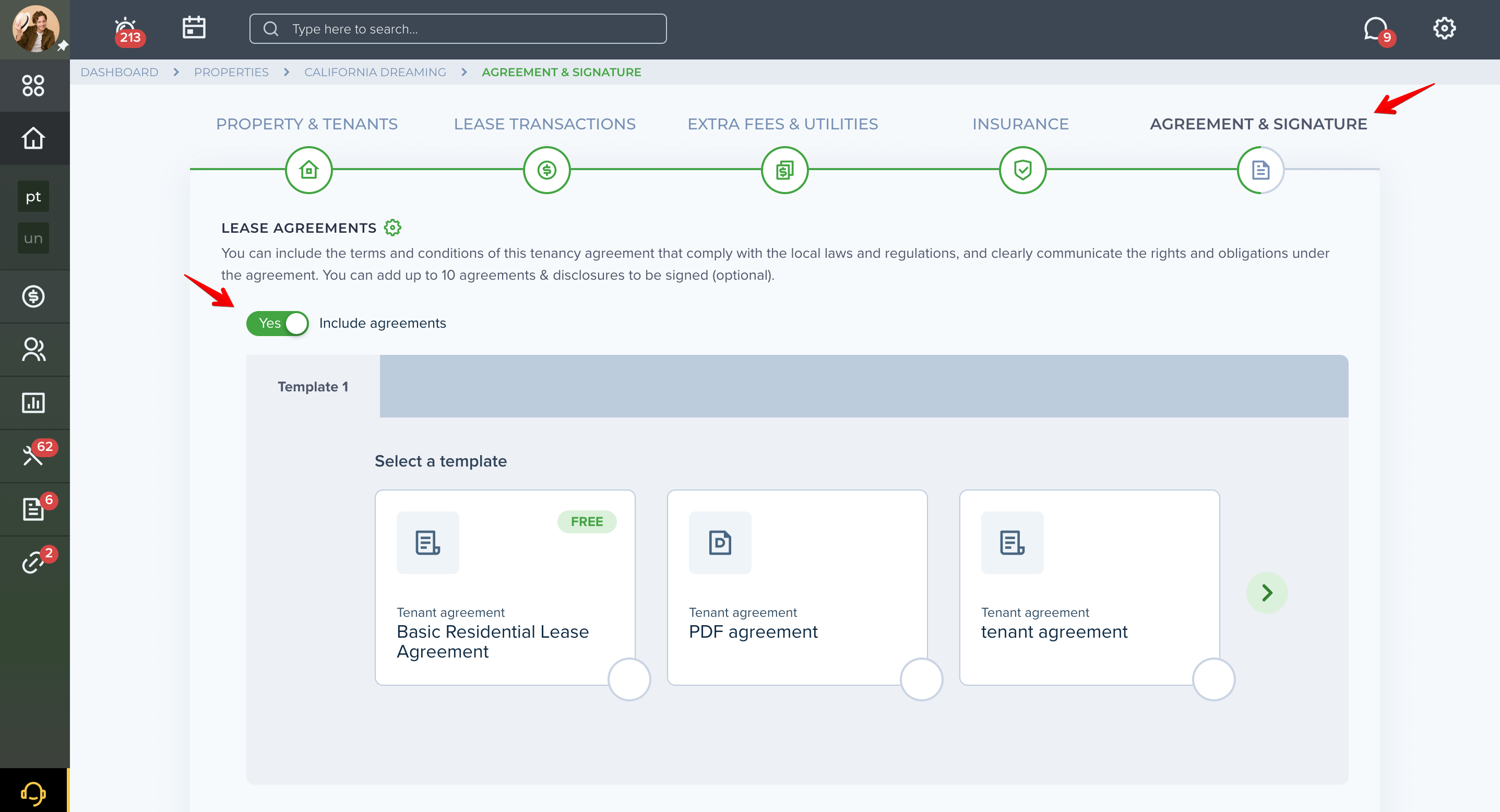Show next templates with green arrow
Image resolution: width=1500 pixels, height=812 pixels.
click(1267, 592)
